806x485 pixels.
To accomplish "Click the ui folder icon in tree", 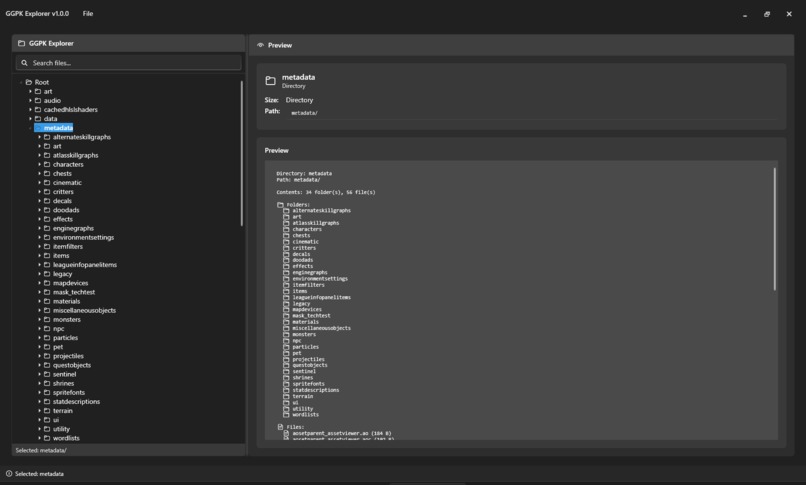I will [x=47, y=420].
